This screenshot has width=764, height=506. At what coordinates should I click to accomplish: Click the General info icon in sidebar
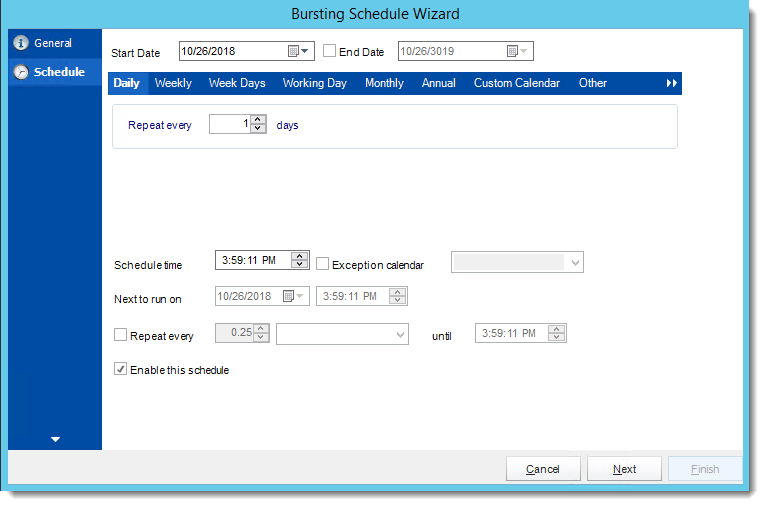20,43
